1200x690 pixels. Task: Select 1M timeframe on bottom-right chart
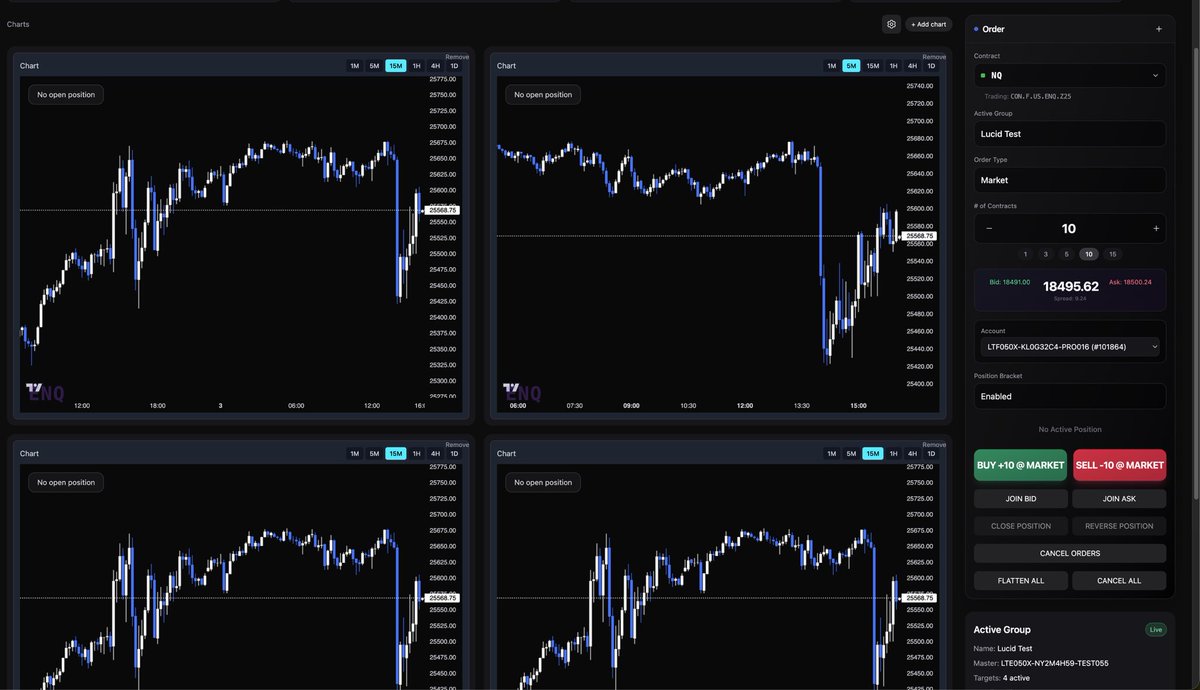click(x=831, y=454)
